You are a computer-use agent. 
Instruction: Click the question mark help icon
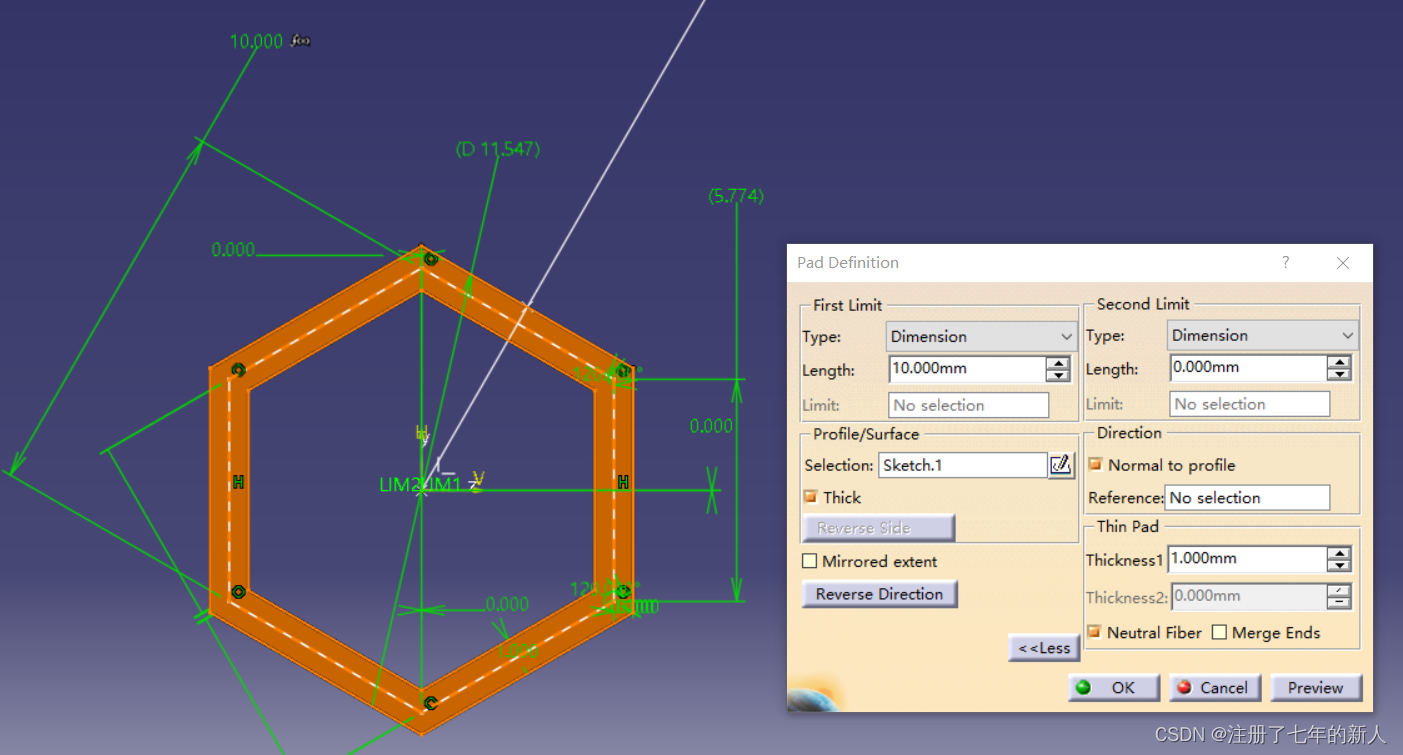point(1286,263)
